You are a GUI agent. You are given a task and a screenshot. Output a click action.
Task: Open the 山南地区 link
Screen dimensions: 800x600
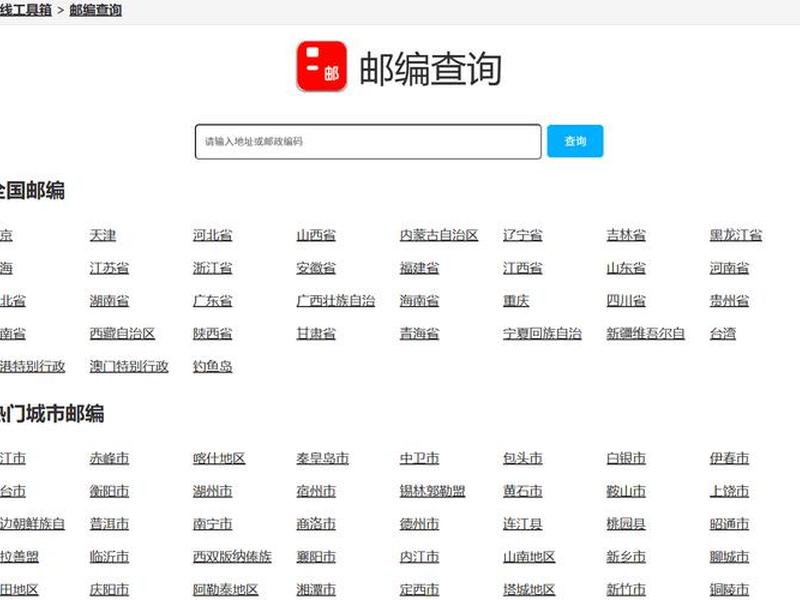529,556
